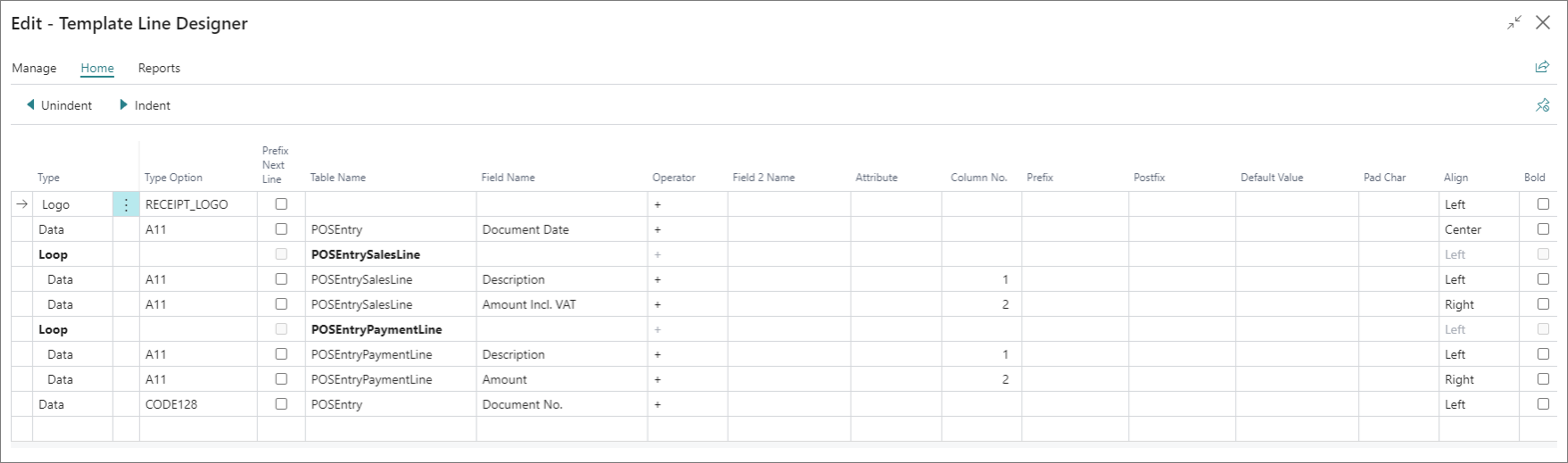
Task: Enable Bold for the Document Date row
Action: pyautogui.click(x=1543, y=229)
